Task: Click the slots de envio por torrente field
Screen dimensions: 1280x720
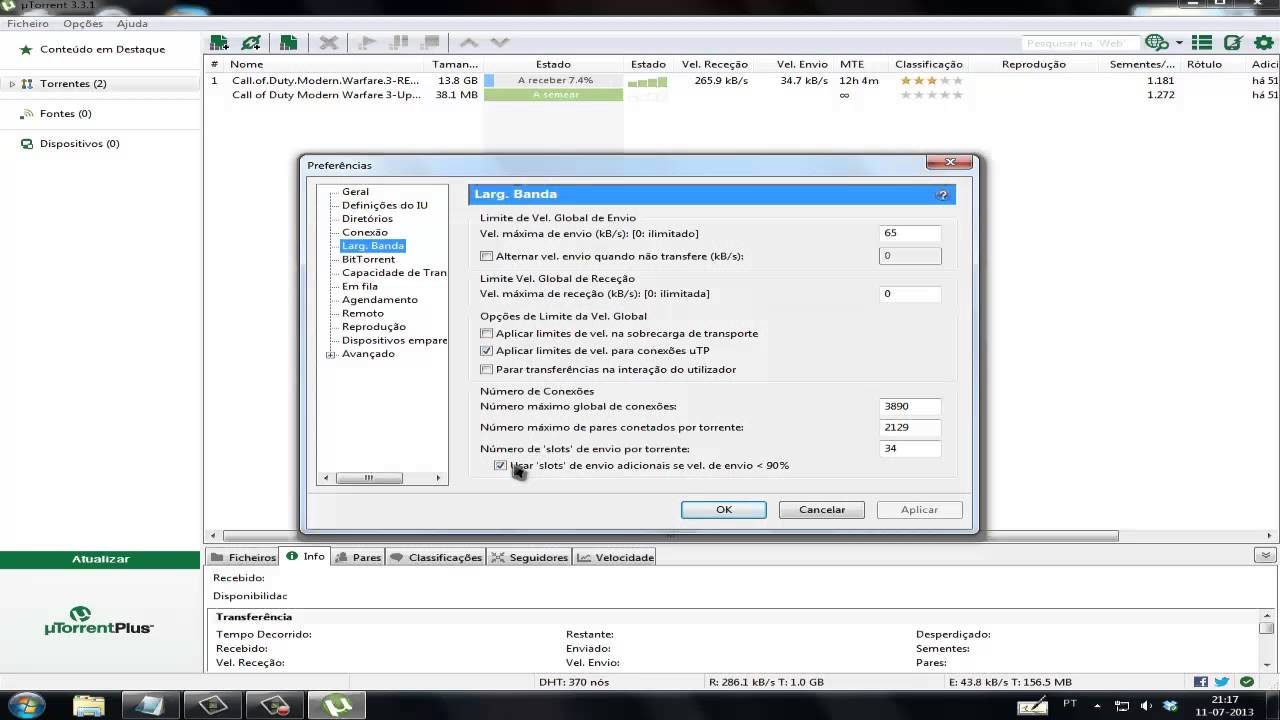Action: pyautogui.click(x=910, y=448)
